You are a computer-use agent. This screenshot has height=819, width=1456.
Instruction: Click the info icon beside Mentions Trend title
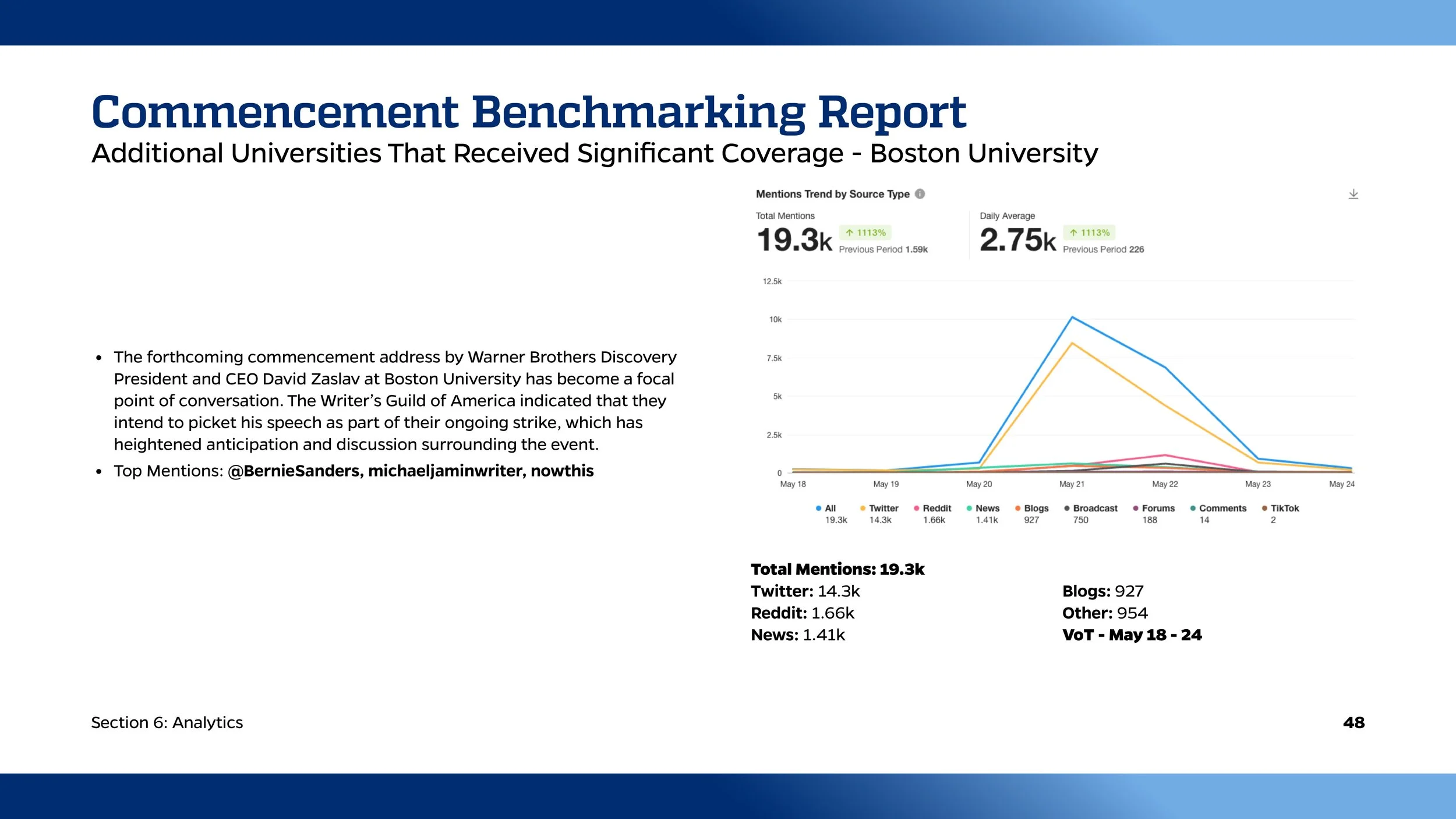[x=920, y=194]
